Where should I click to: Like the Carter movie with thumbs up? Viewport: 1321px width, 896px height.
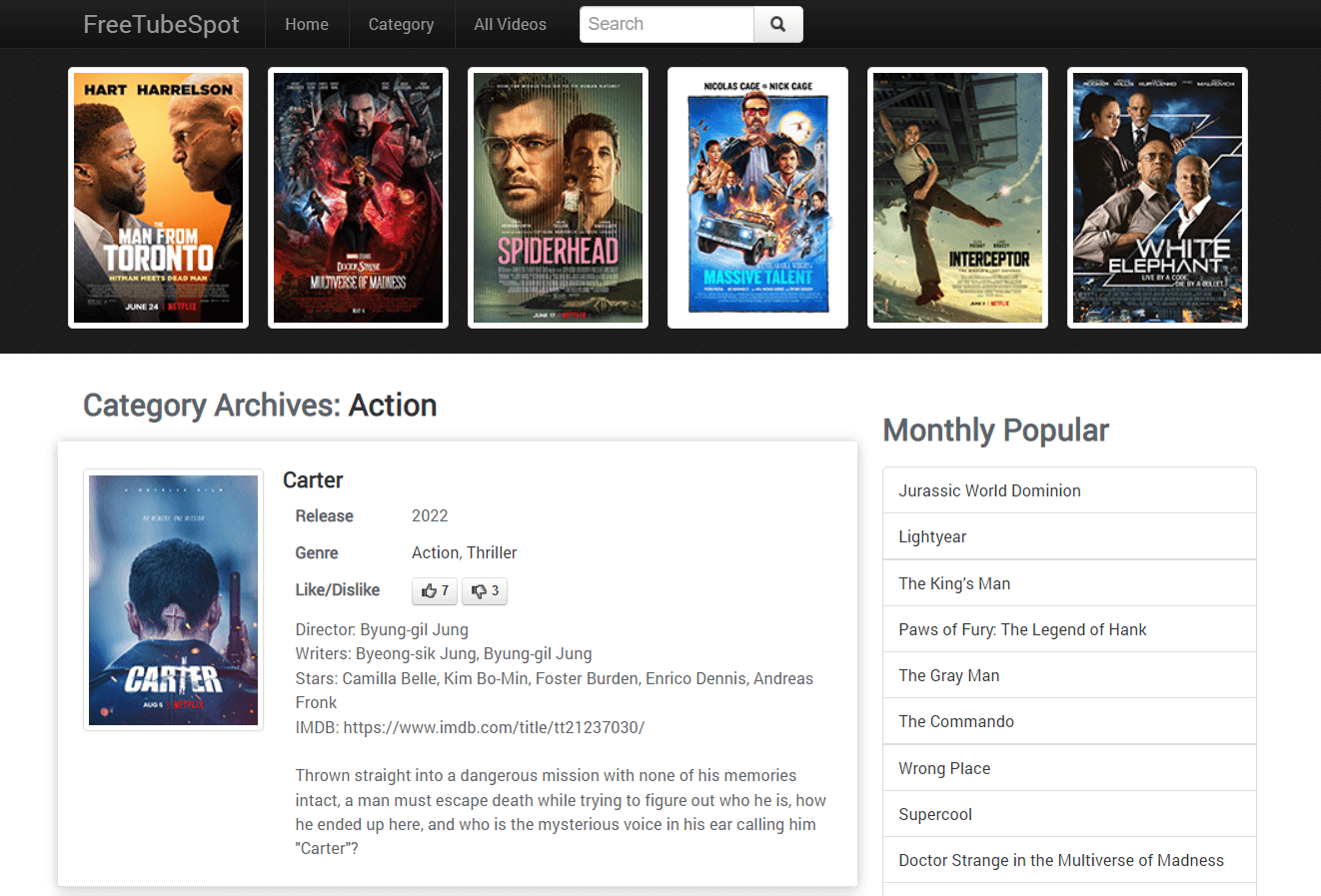[435, 591]
